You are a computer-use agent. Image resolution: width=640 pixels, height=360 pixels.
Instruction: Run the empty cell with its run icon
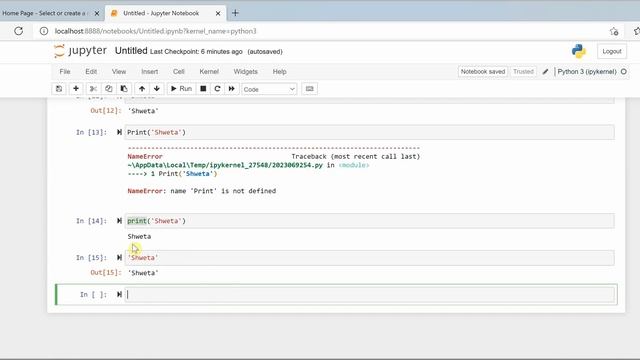coord(119,294)
